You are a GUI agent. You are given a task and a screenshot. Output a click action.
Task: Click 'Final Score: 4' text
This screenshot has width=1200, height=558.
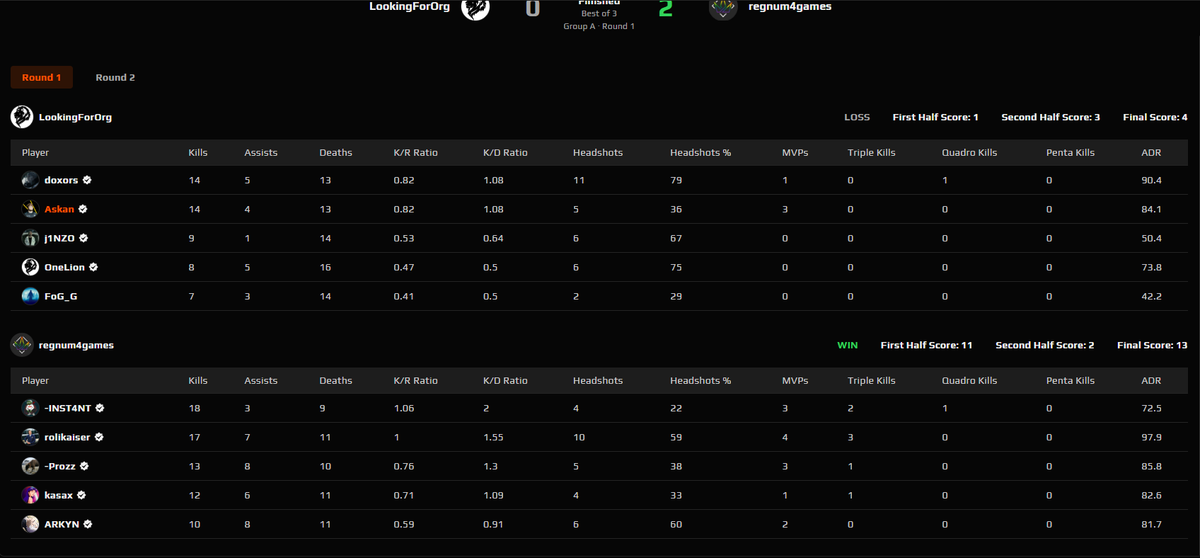click(1155, 117)
